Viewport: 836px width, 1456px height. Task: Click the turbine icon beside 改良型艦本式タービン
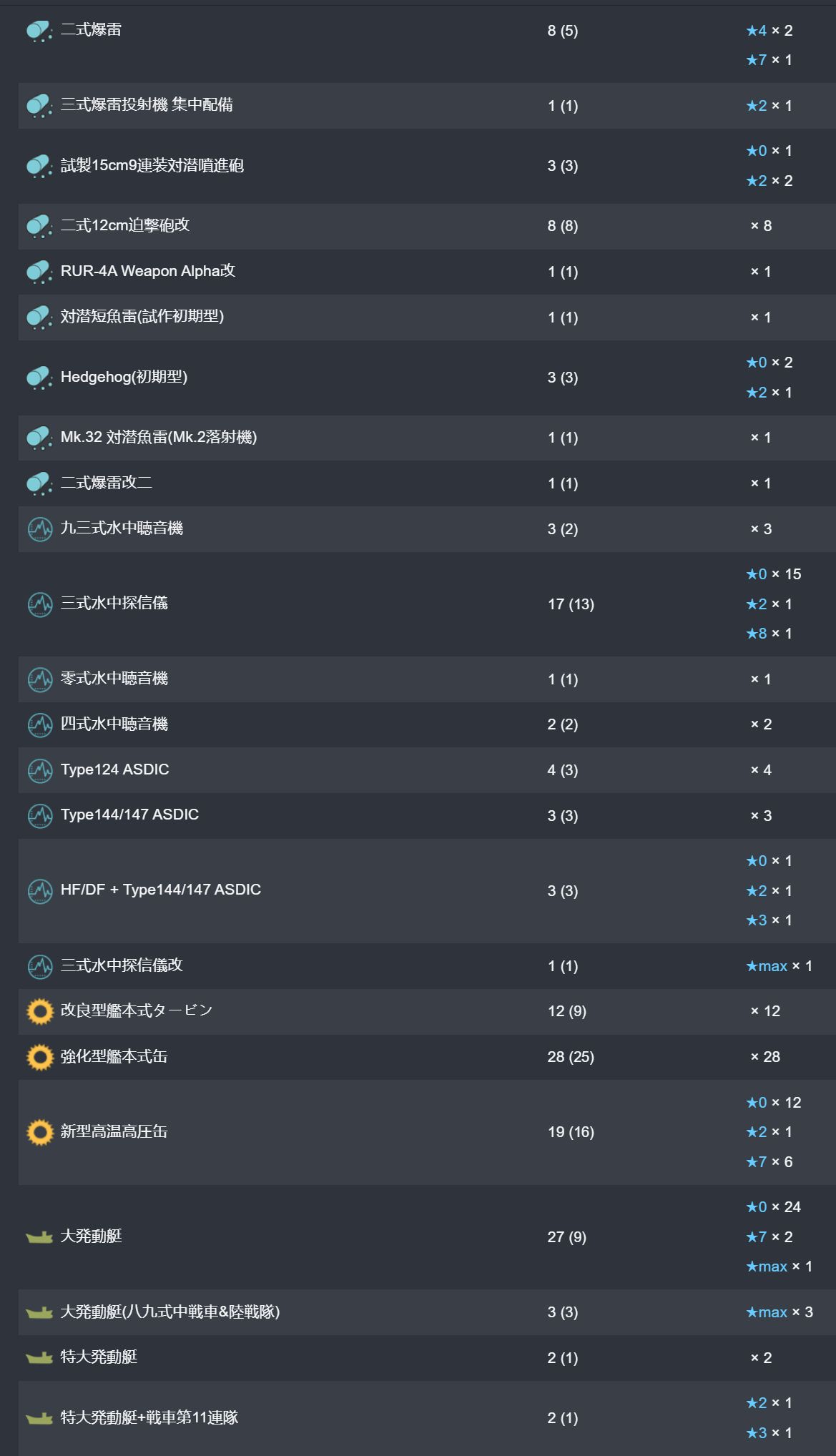39,1010
